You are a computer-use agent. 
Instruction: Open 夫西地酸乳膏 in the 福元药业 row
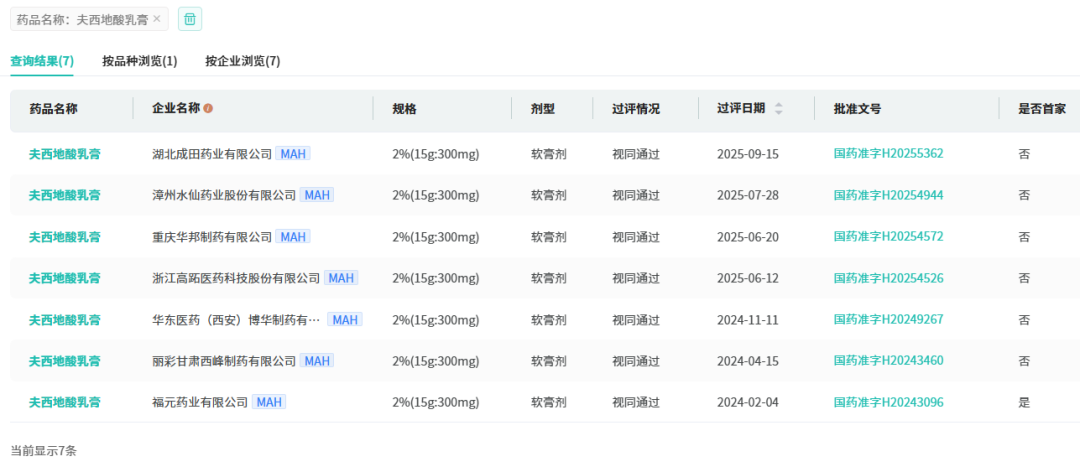[x=64, y=402]
